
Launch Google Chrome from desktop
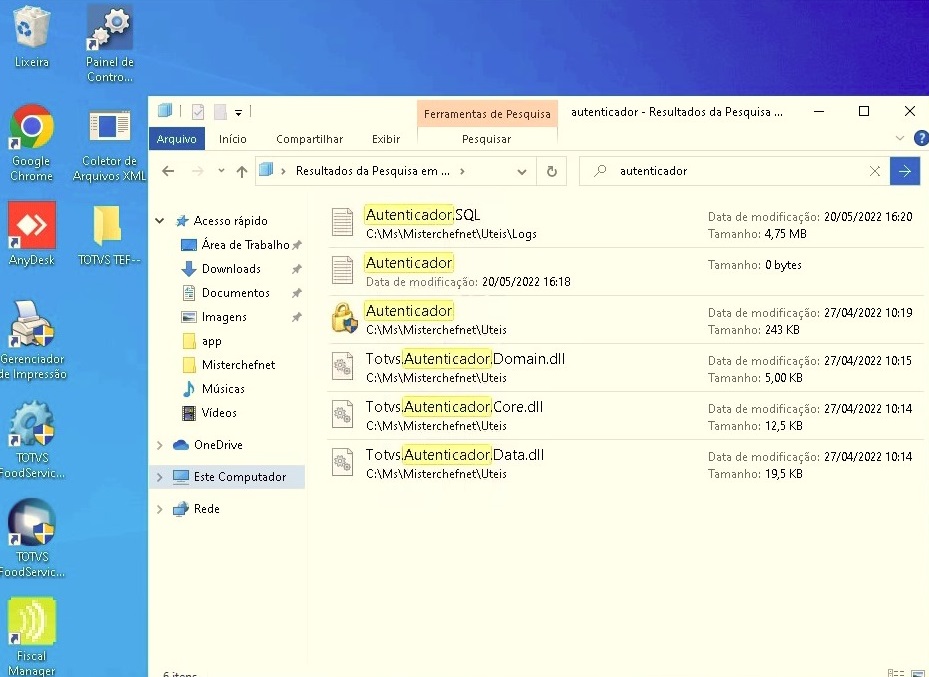(x=31, y=143)
